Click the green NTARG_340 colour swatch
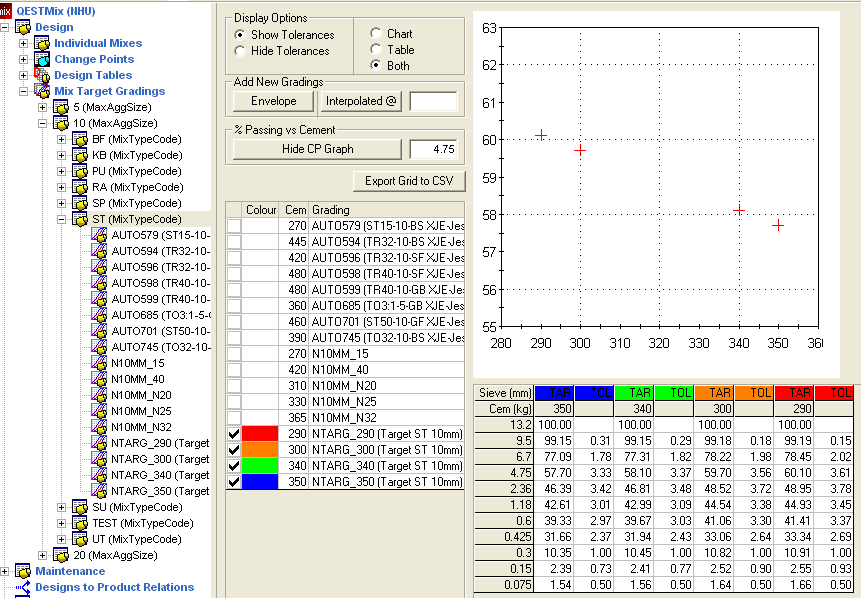861x598 pixels. pyautogui.click(x=260, y=466)
